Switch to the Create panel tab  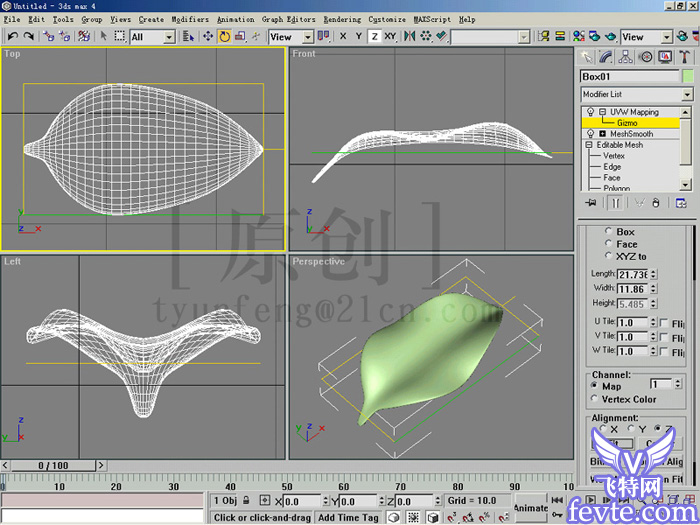coord(586,57)
